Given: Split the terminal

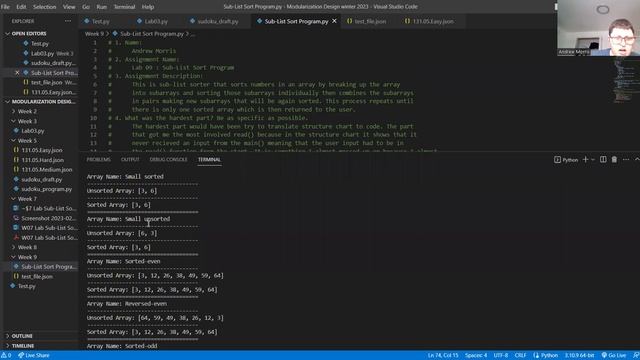Looking at the screenshot, I should click(603, 160).
